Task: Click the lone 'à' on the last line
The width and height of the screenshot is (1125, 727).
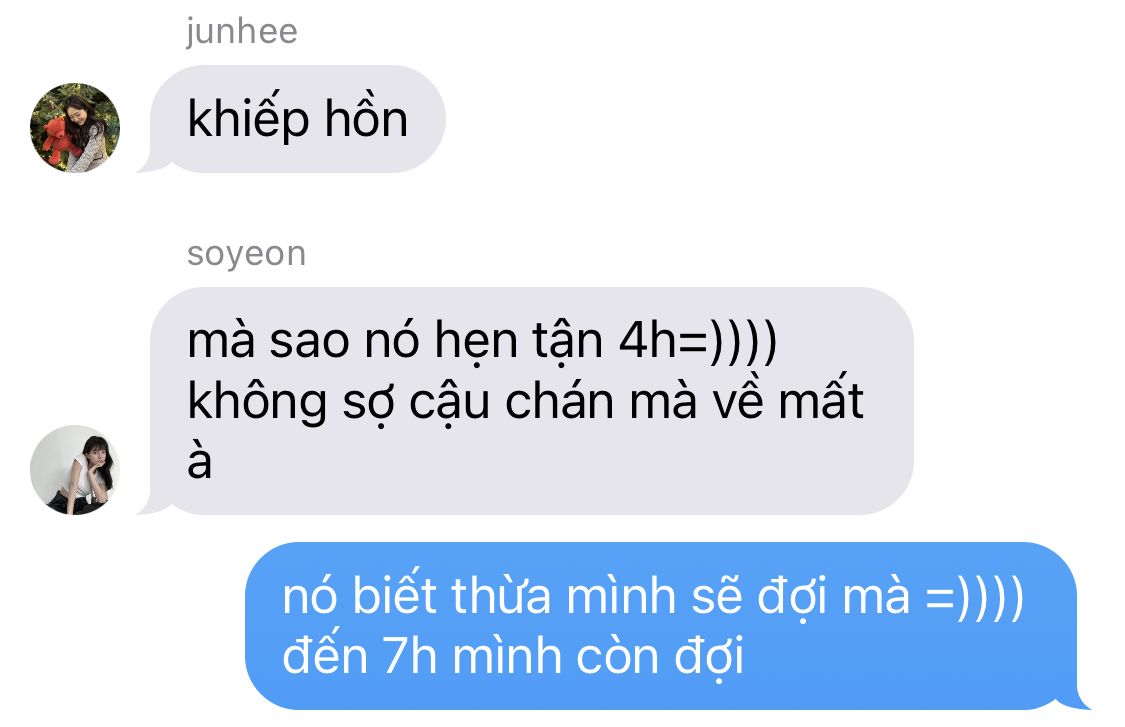Action: (199, 461)
